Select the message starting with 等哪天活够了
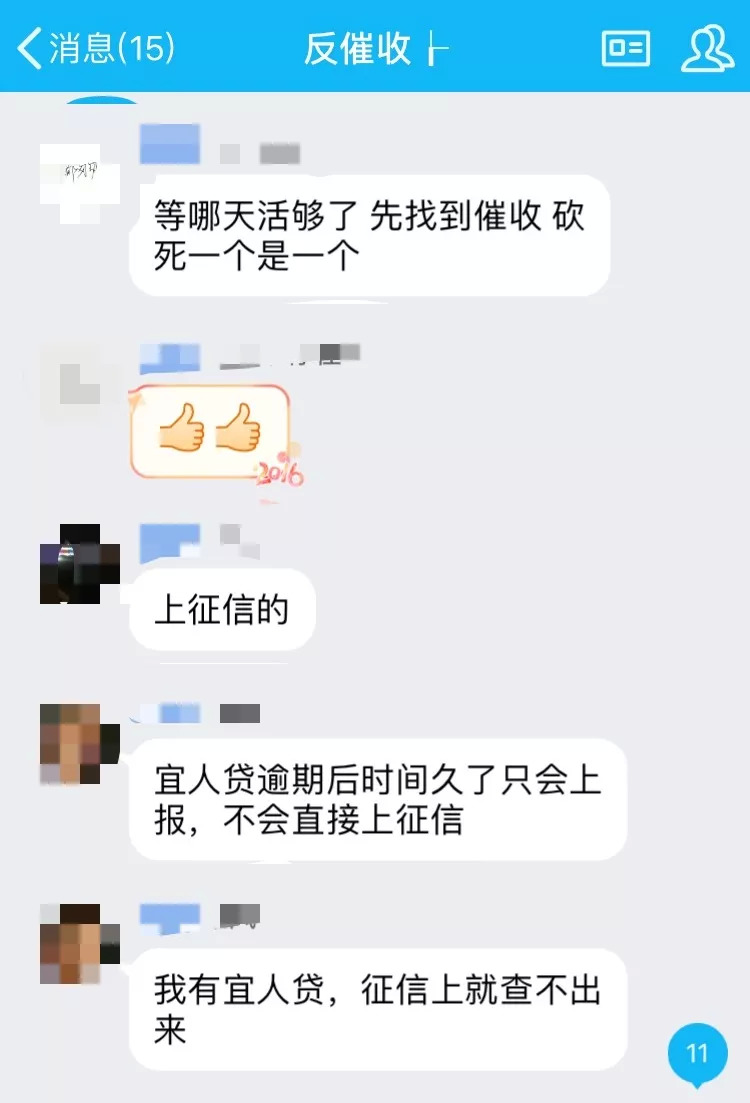The image size is (750, 1103). click(369, 235)
